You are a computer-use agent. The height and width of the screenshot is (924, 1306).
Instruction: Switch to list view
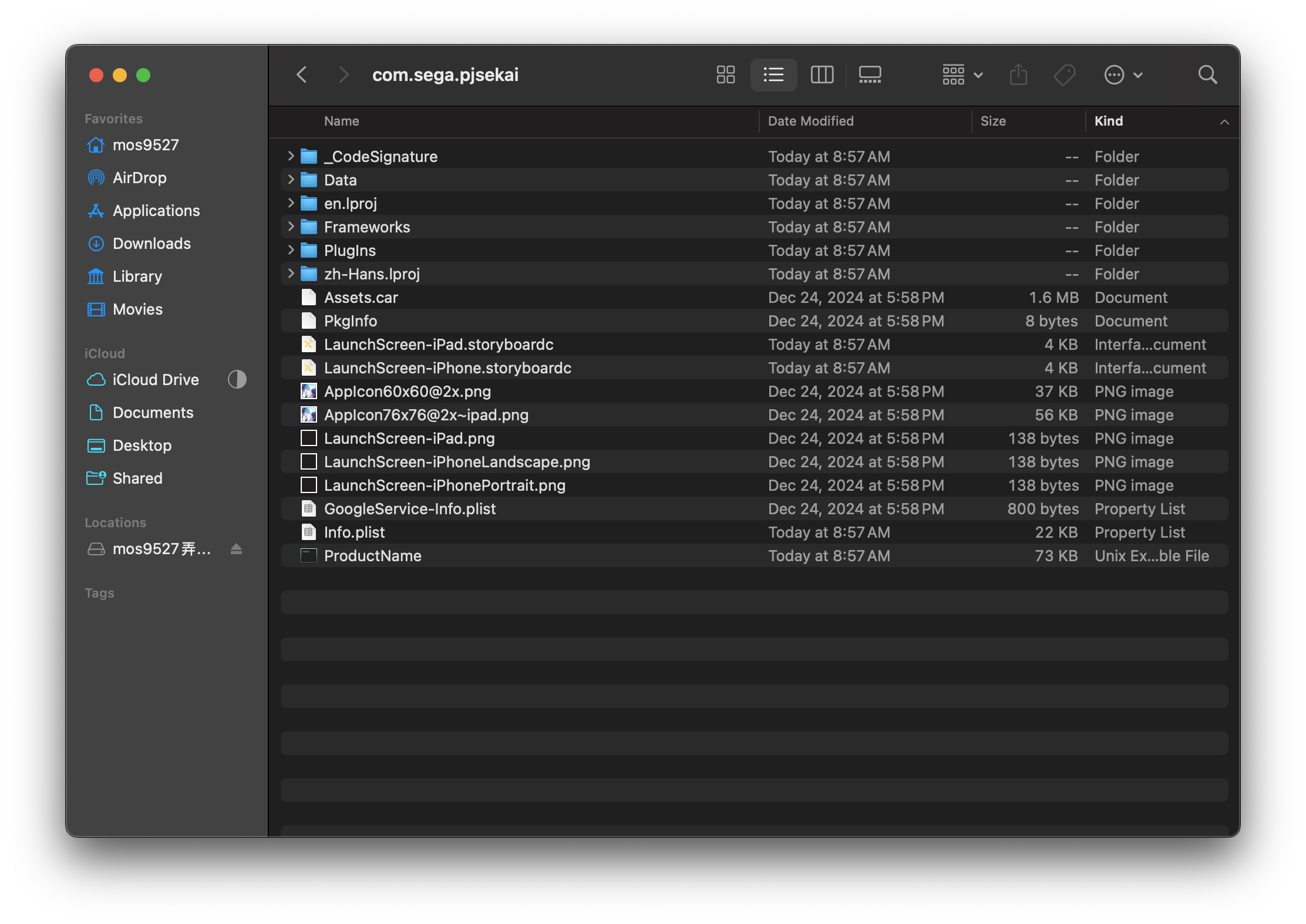coord(773,75)
